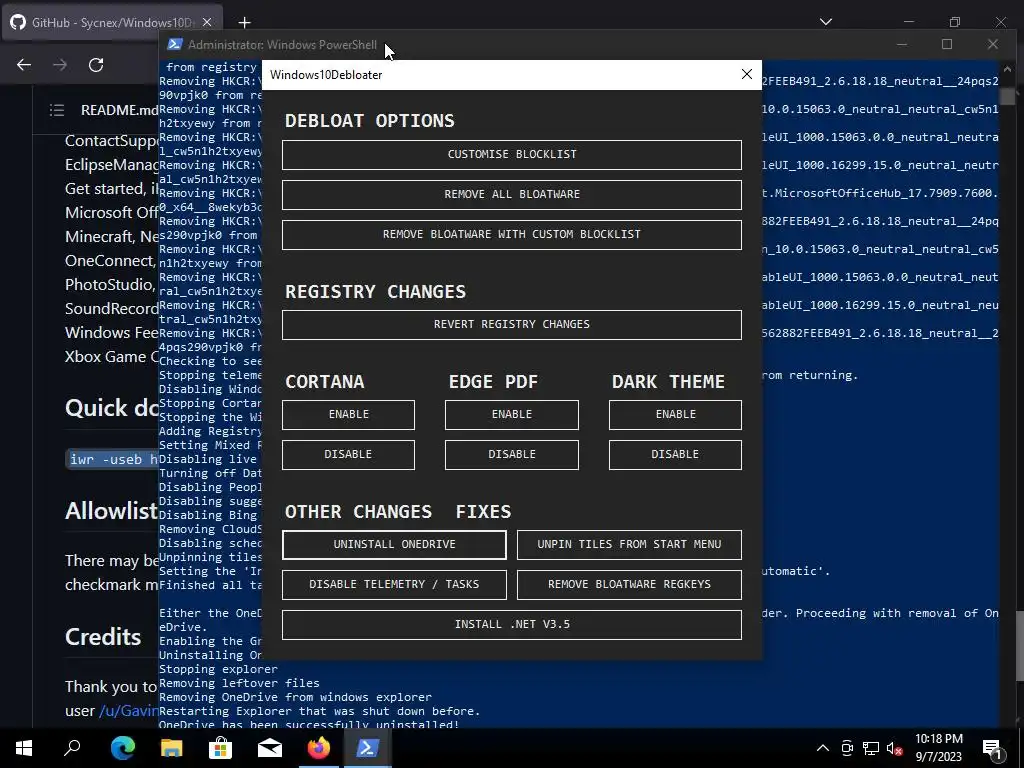This screenshot has width=1024, height=768.
Task: Open the Windows Start menu
Action: [x=24, y=748]
